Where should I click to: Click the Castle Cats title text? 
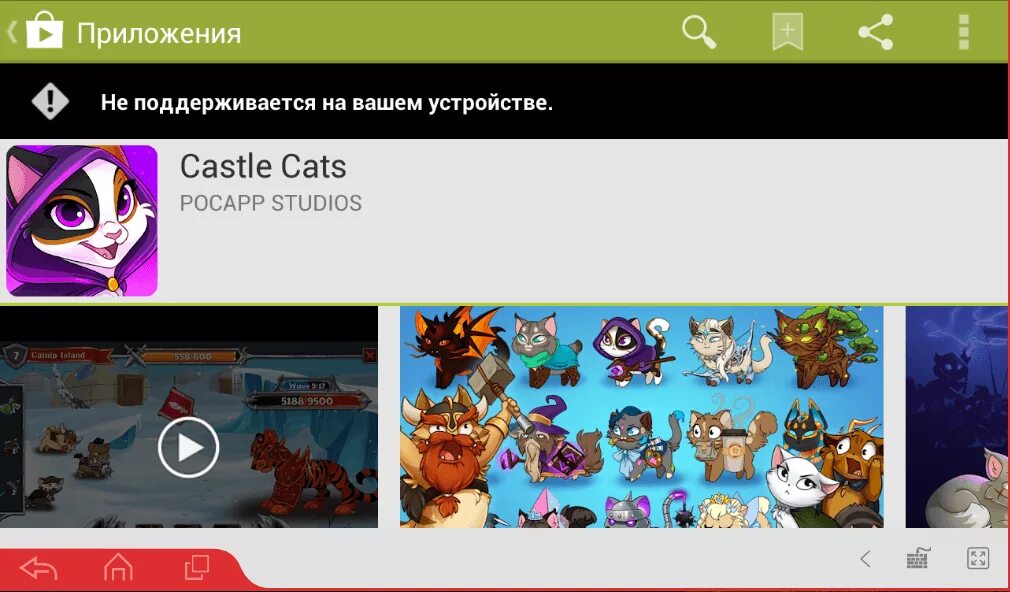pyautogui.click(x=263, y=166)
